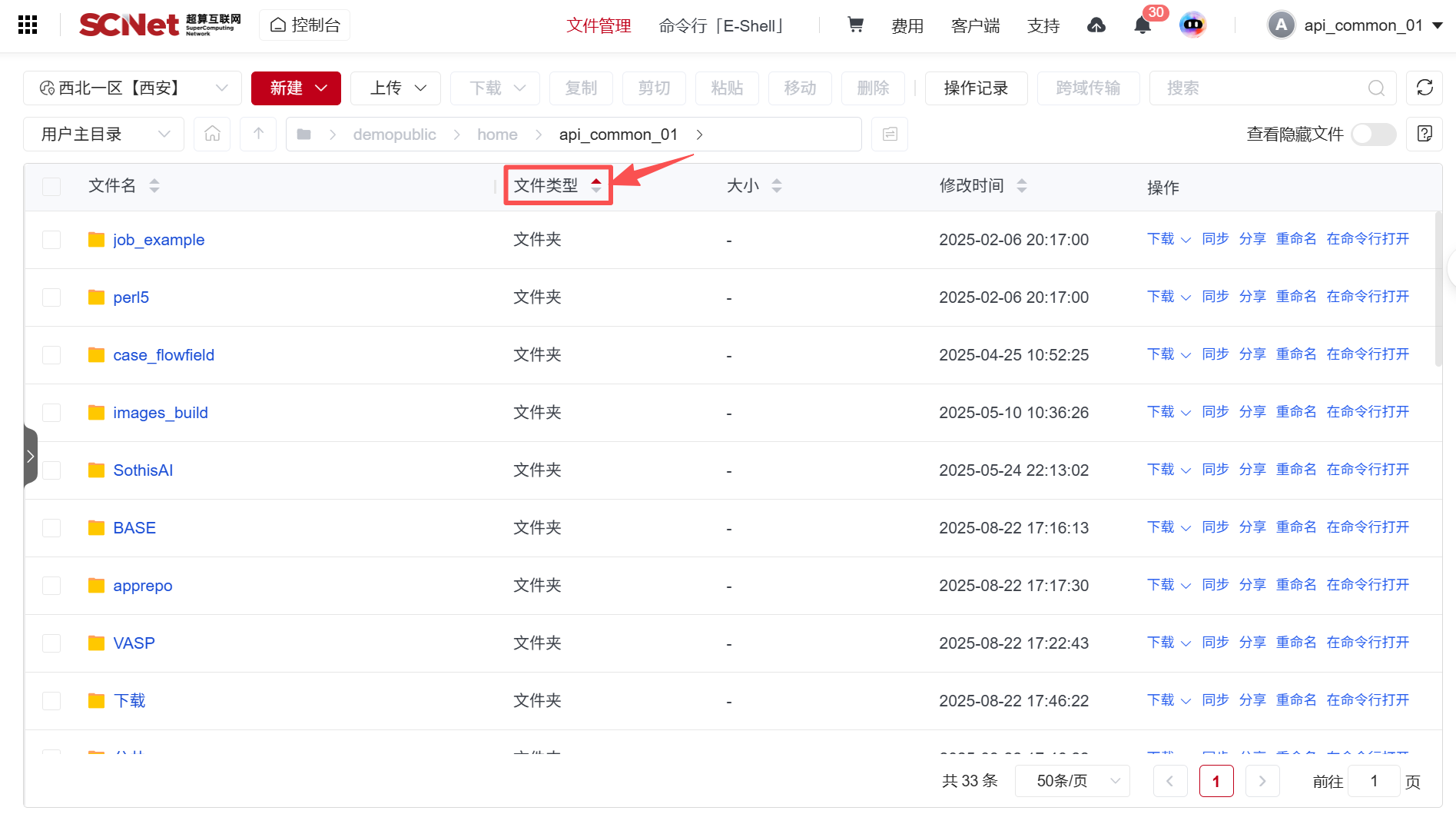Image resolution: width=1456 pixels, height=814 pixels.
Task: Click the shopping cart icon
Action: pos(855,25)
